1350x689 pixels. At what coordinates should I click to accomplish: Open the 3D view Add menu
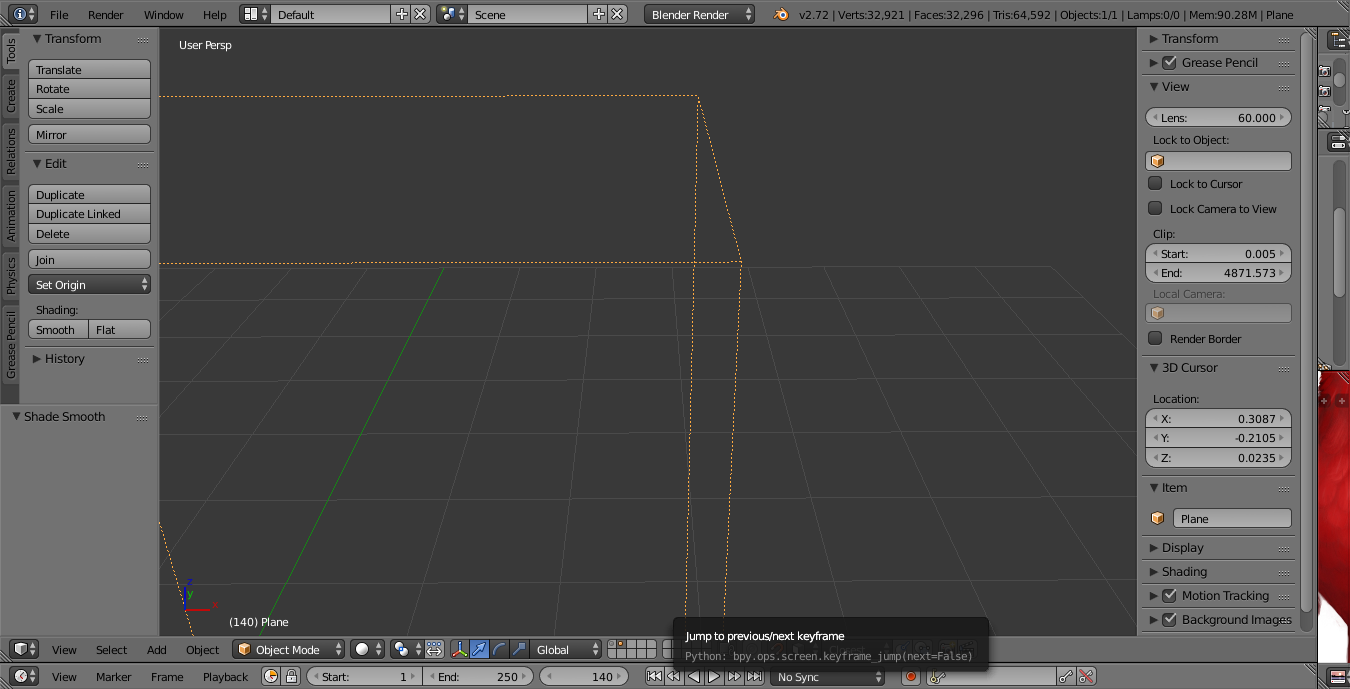click(157, 649)
